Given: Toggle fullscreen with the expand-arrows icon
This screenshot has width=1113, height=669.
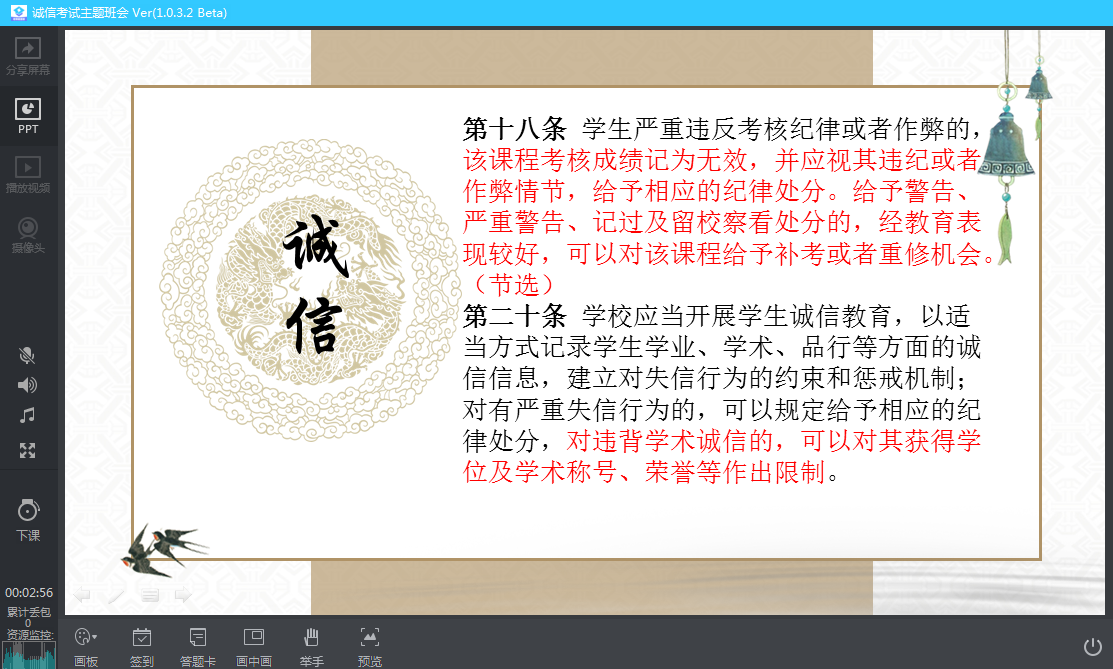Looking at the screenshot, I should 27,450.
